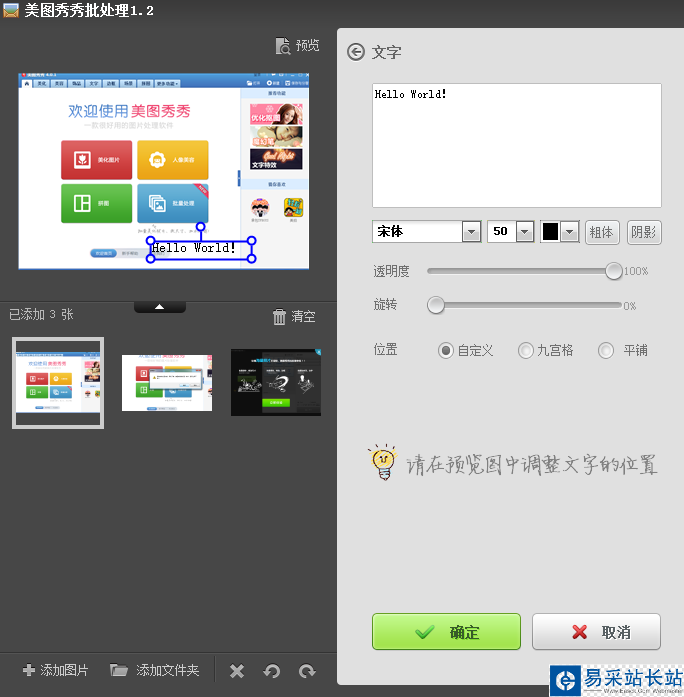Click 添加图片 to add images

tap(56, 670)
